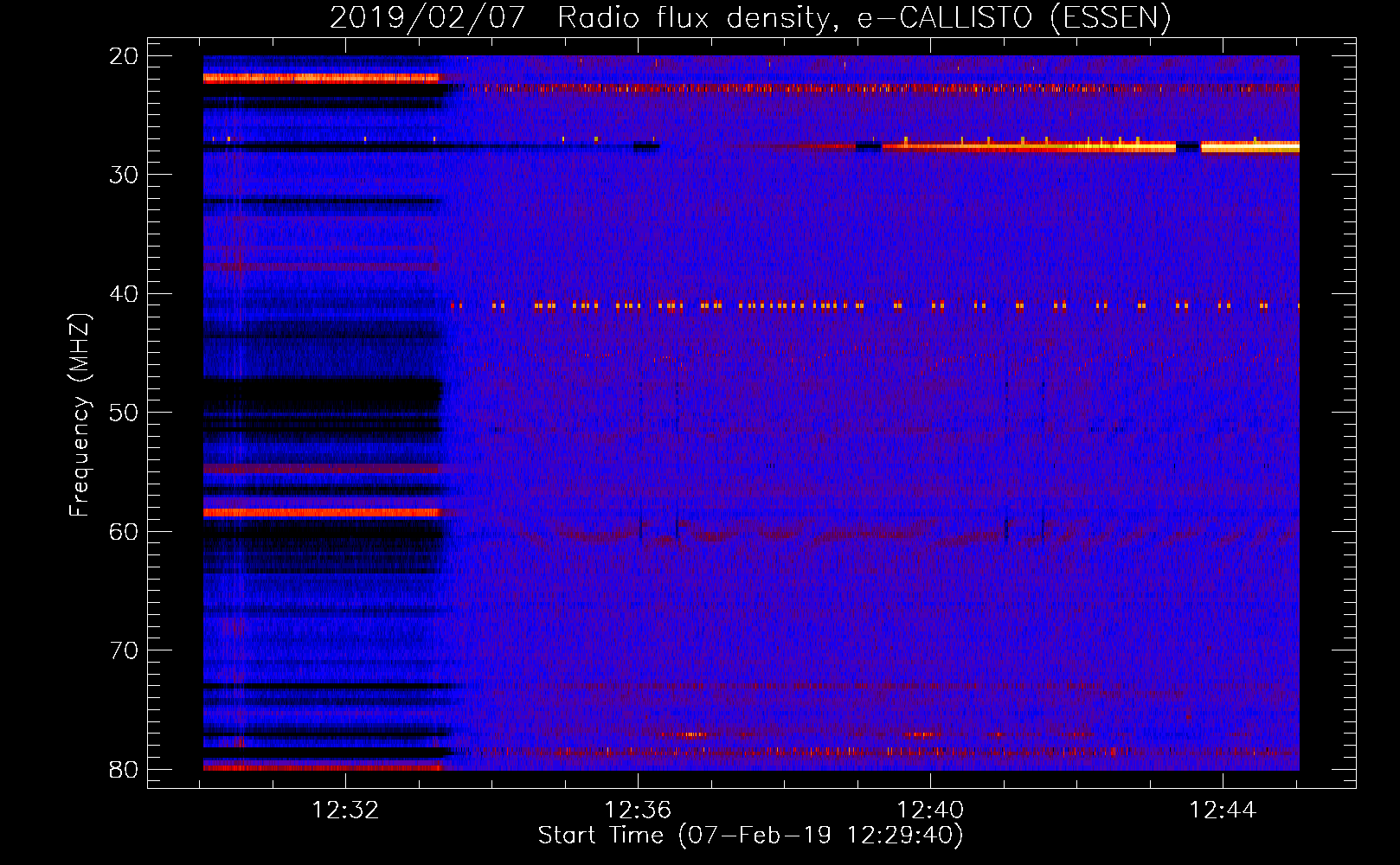Click the 12:32 time tick label
Image resolution: width=1400 pixels, height=865 pixels.
(x=345, y=811)
